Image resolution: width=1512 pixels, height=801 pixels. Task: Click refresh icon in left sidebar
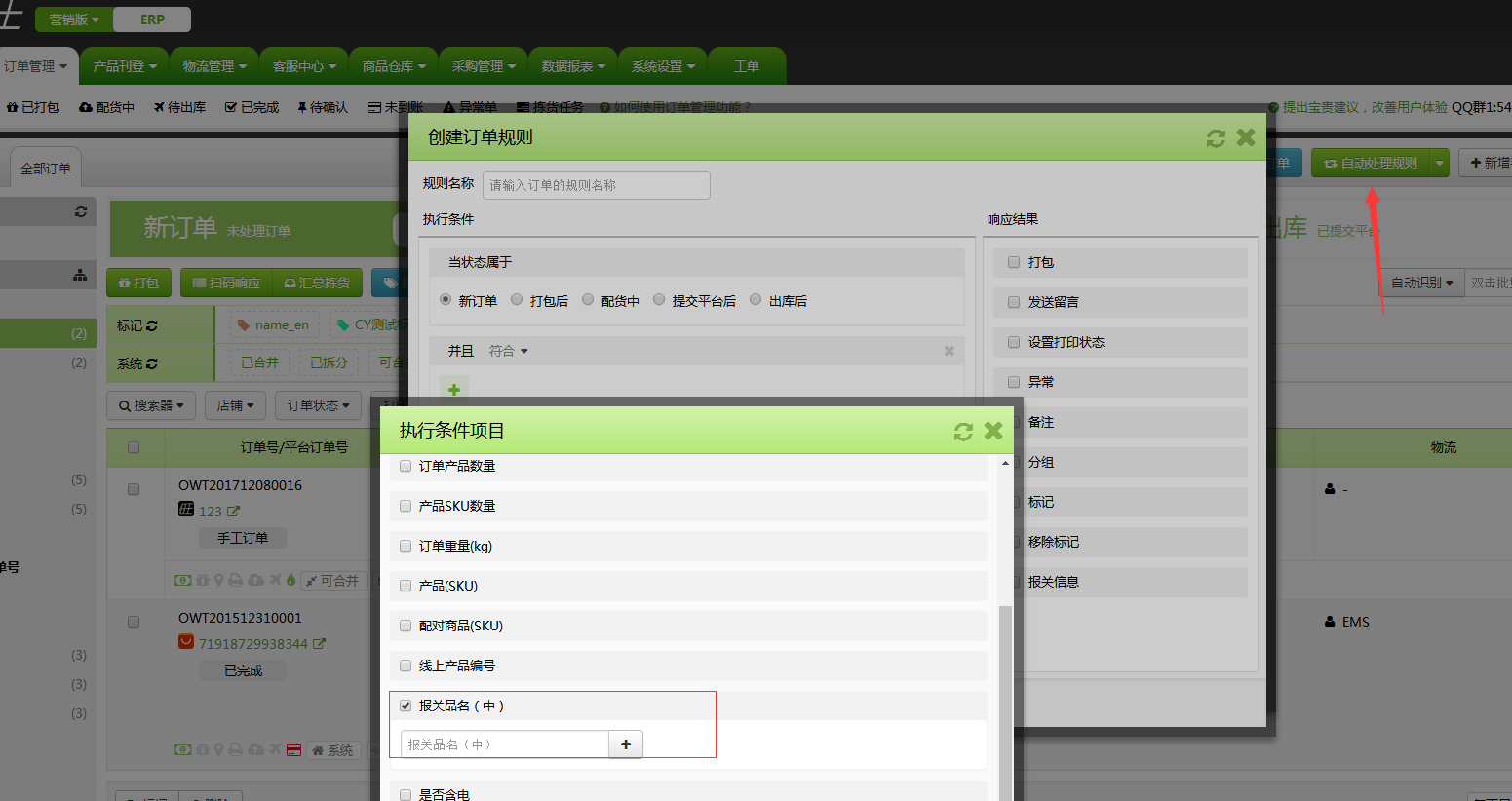(x=81, y=211)
